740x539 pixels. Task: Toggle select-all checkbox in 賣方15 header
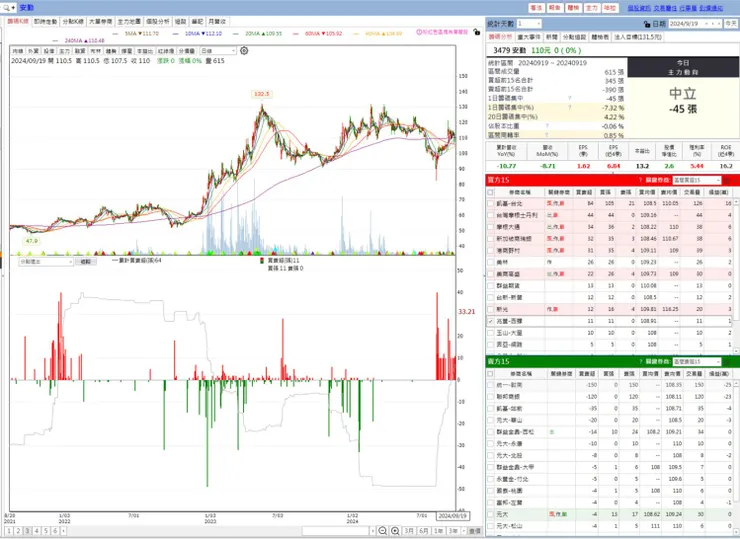point(490,373)
